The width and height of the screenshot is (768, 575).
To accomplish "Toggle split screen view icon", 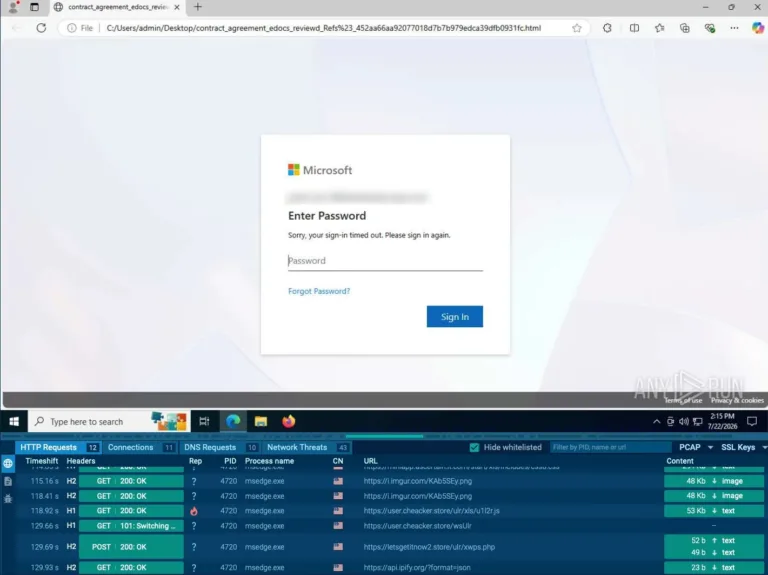I will click(x=634, y=28).
